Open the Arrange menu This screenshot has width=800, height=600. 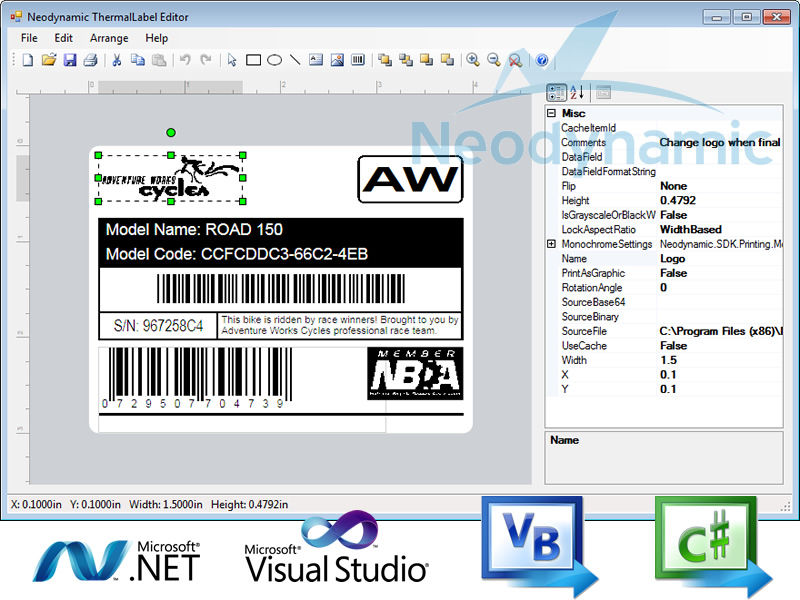tap(109, 38)
